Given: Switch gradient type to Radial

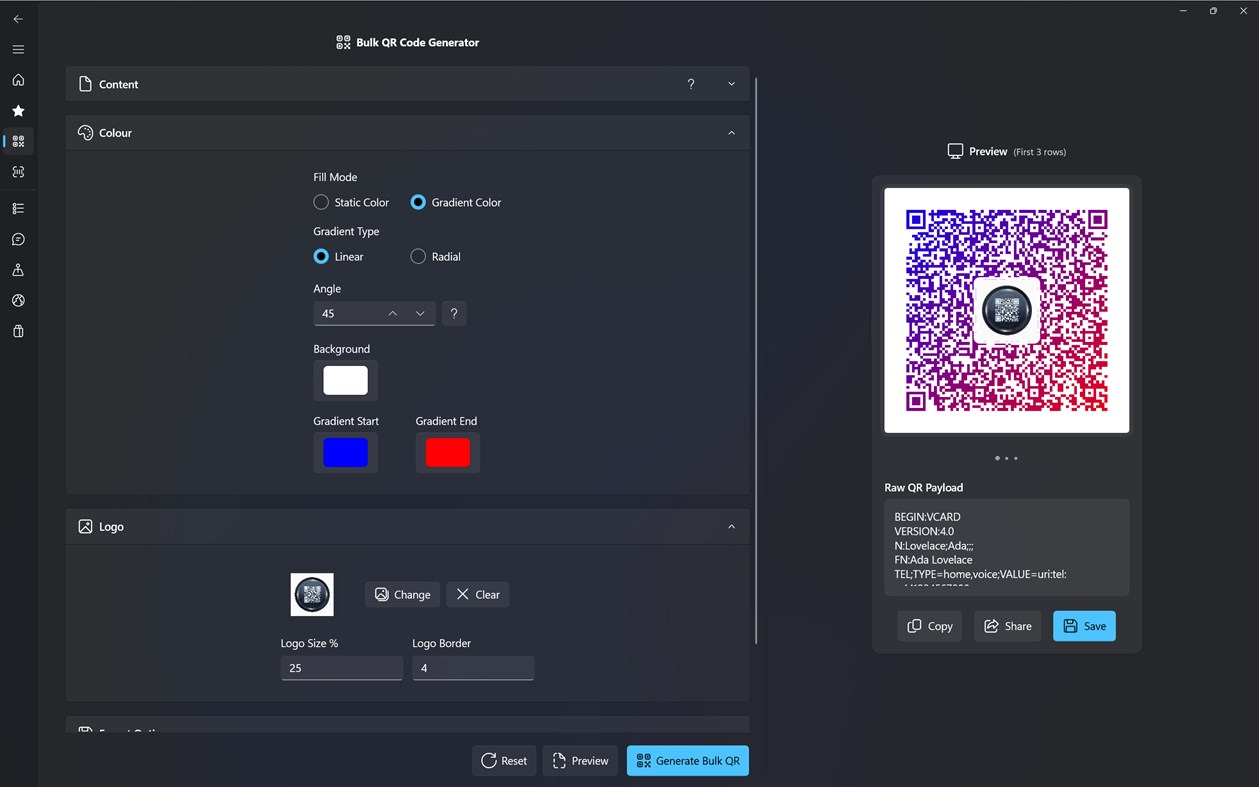Looking at the screenshot, I should [x=417, y=256].
